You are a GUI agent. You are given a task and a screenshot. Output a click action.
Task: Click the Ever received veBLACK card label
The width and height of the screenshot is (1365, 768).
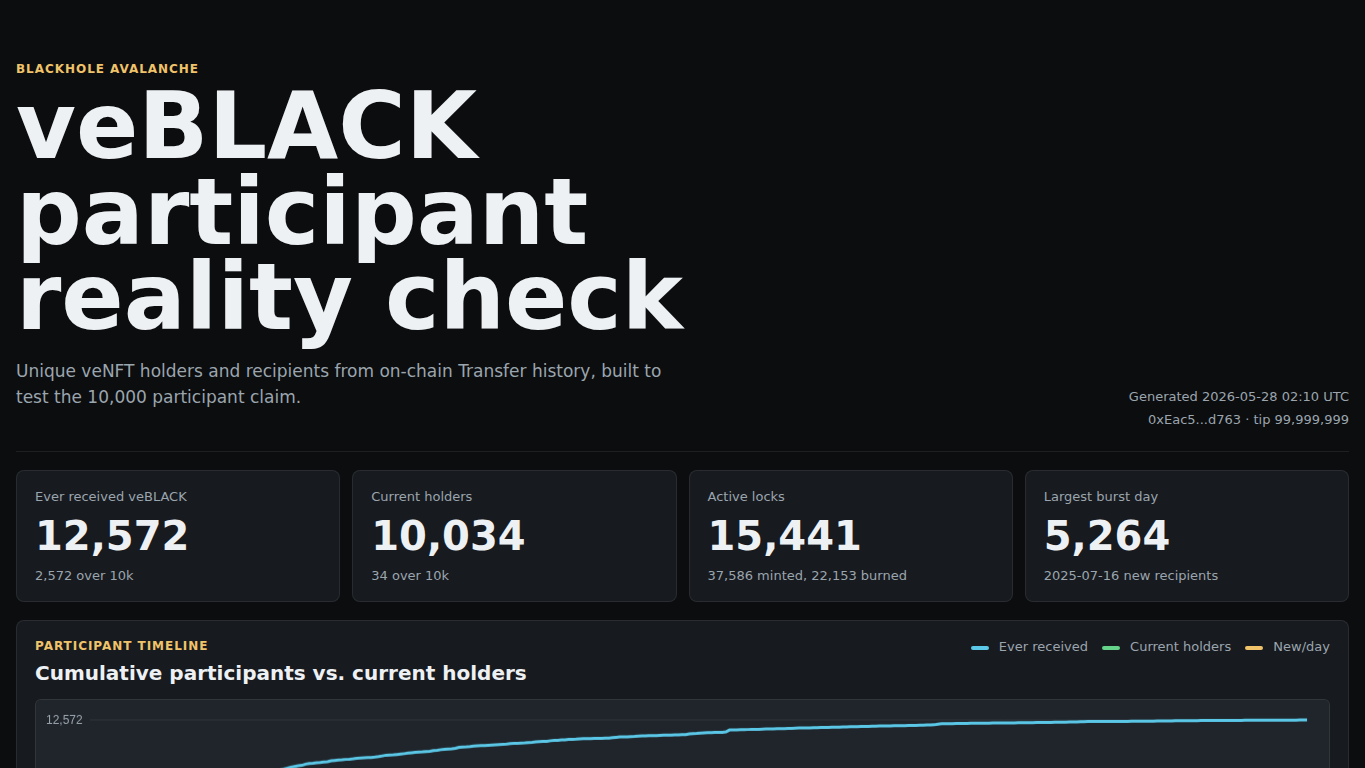(x=111, y=497)
